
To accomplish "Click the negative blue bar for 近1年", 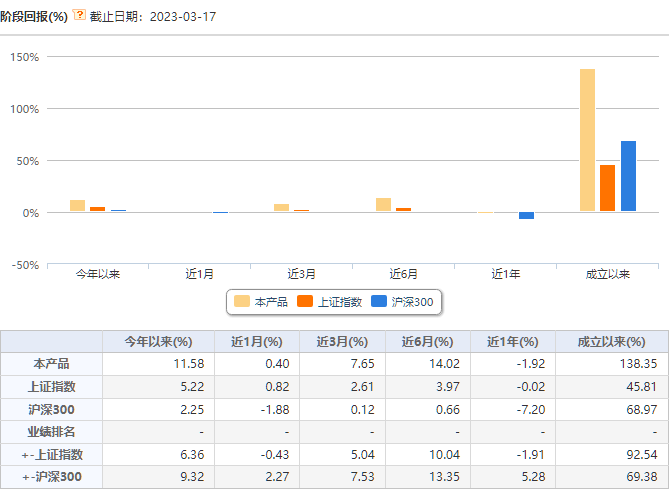I will pos(526,216).
